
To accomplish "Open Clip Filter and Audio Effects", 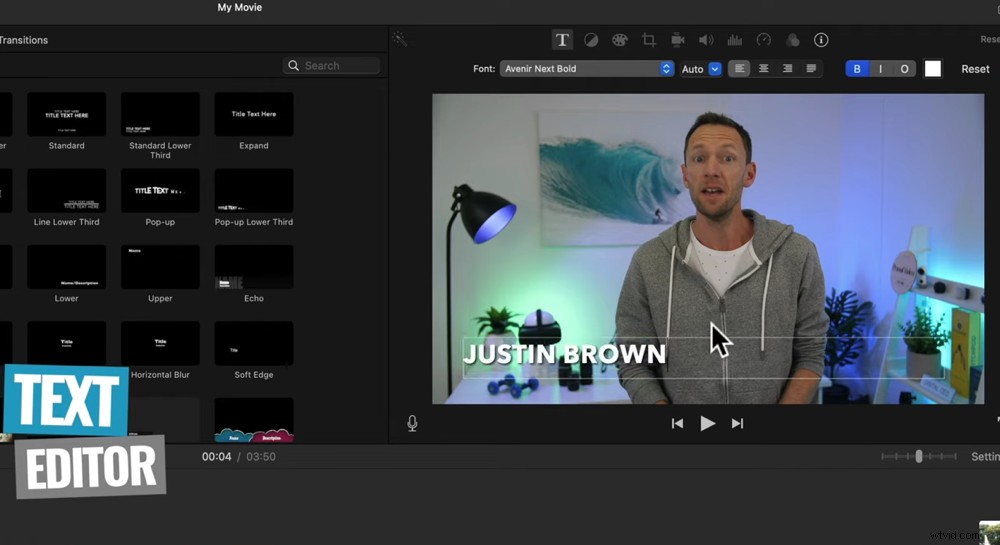I will coord(792,40).
